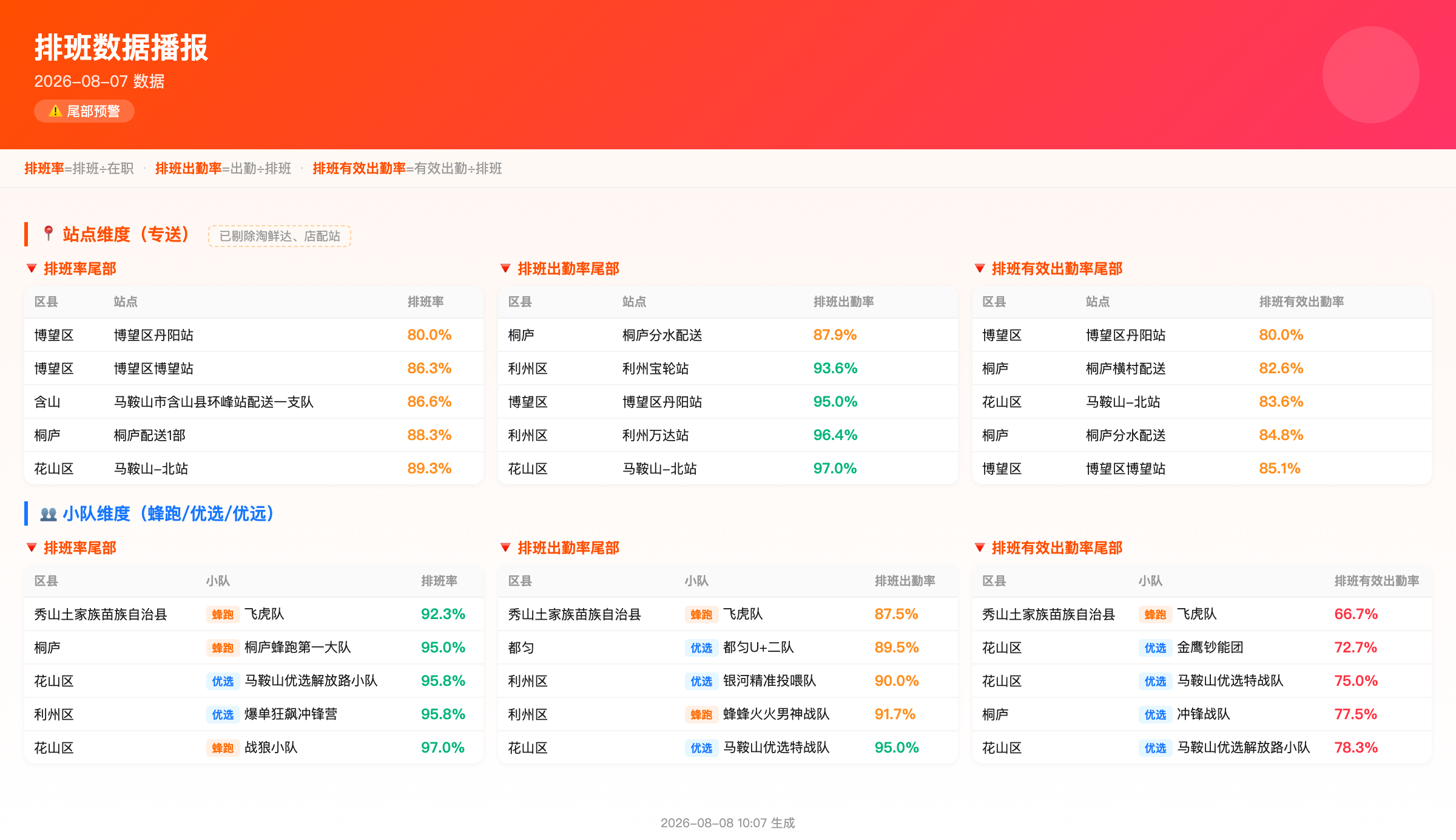Click the 桐庐蜂跑第一大队 team name

click(298, 648)
